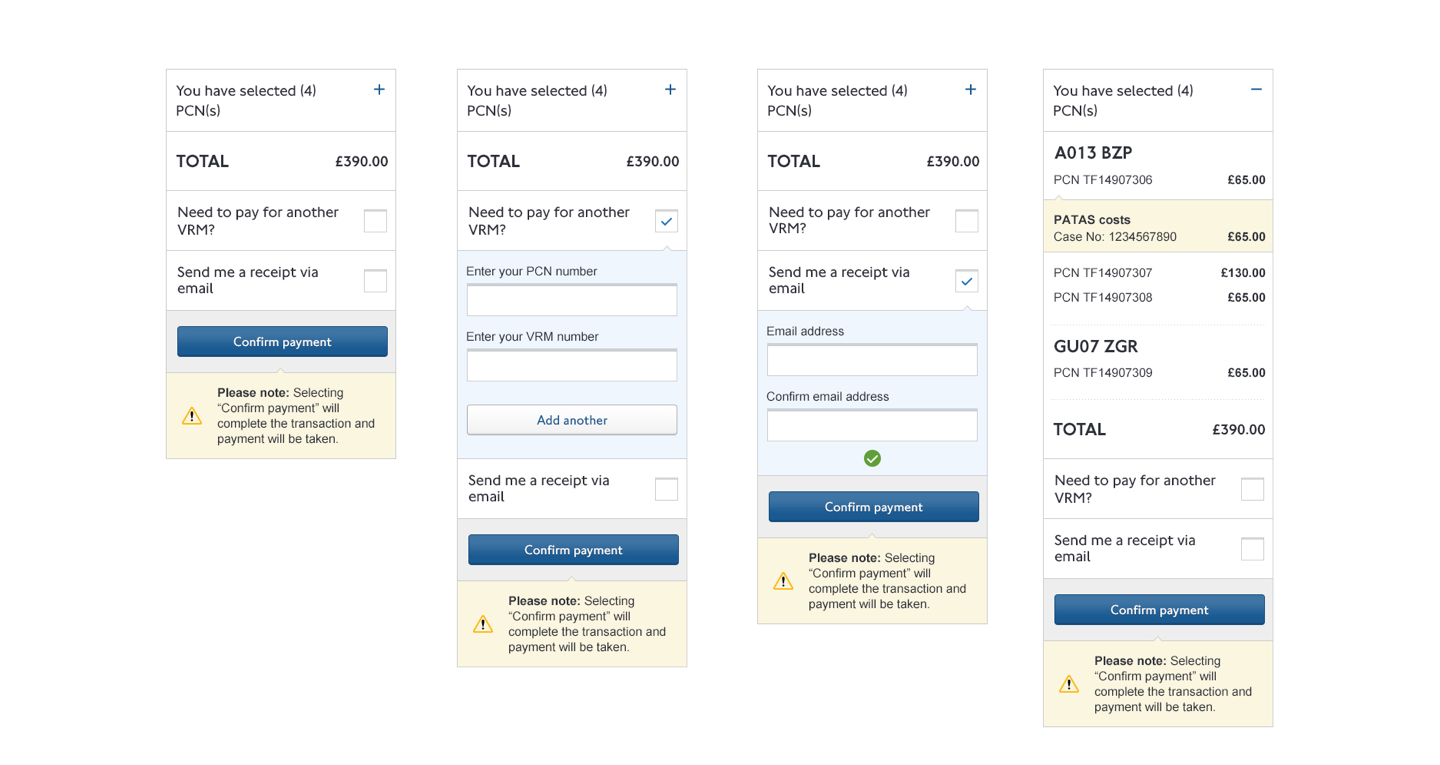Click the green checkmark validation icon

[x=872, y=458]
